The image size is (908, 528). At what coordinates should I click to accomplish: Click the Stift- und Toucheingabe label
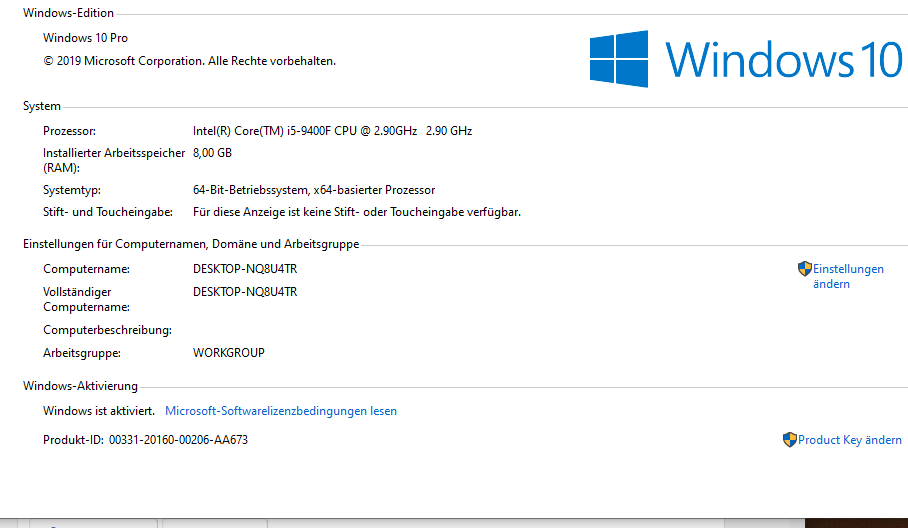pos(108,212)
